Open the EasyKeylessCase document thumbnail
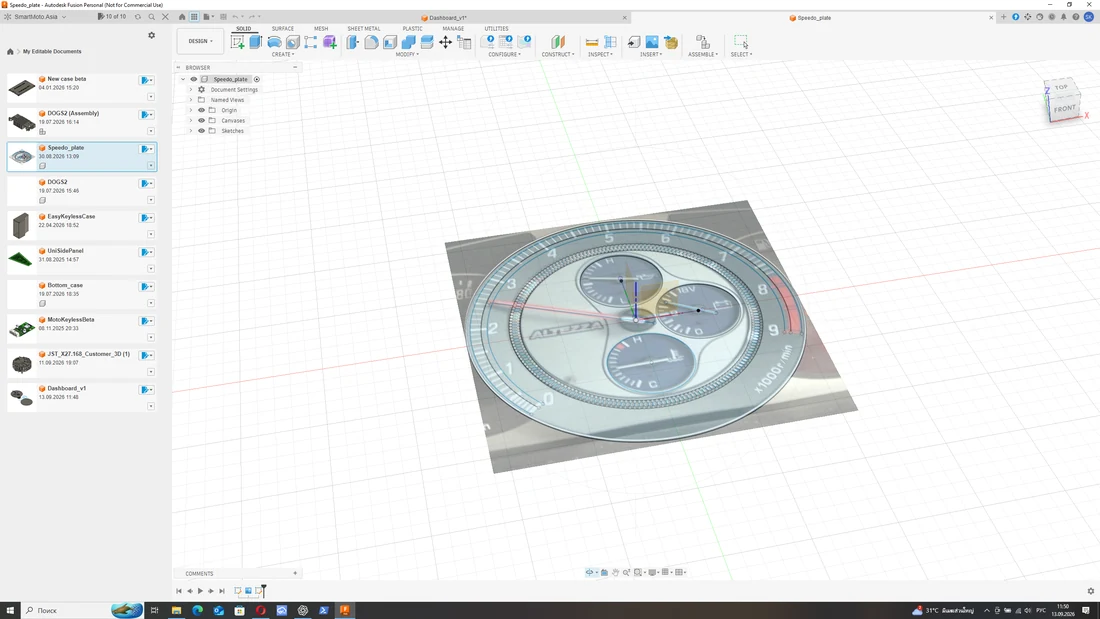This screenshot has width=1100, height=619. pyautogui.click(x=21, y=225)
